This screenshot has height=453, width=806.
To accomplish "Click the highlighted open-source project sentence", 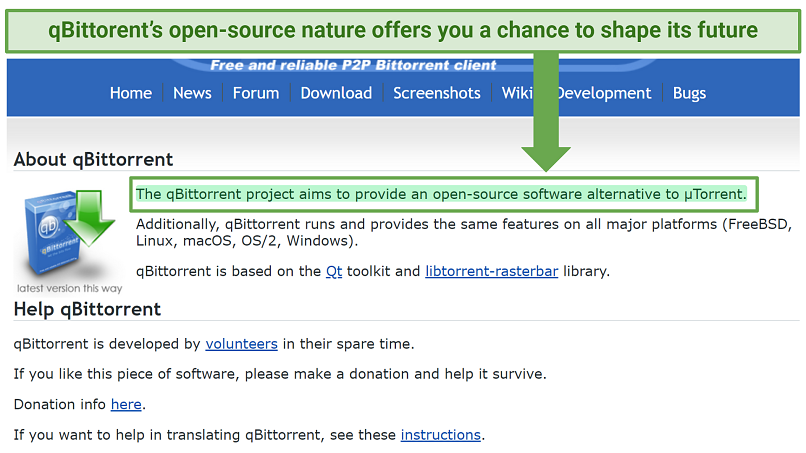I will click(x=440, y=194).
